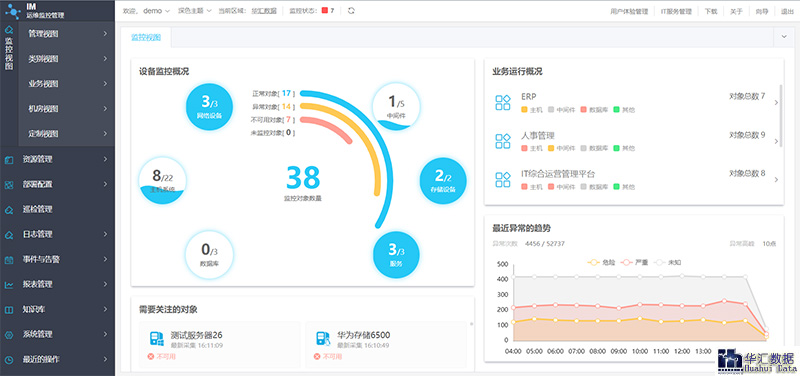Click the error icon under 测试服务器26
The width and height of the screenshot is (800, 376).
pos(151,357)
